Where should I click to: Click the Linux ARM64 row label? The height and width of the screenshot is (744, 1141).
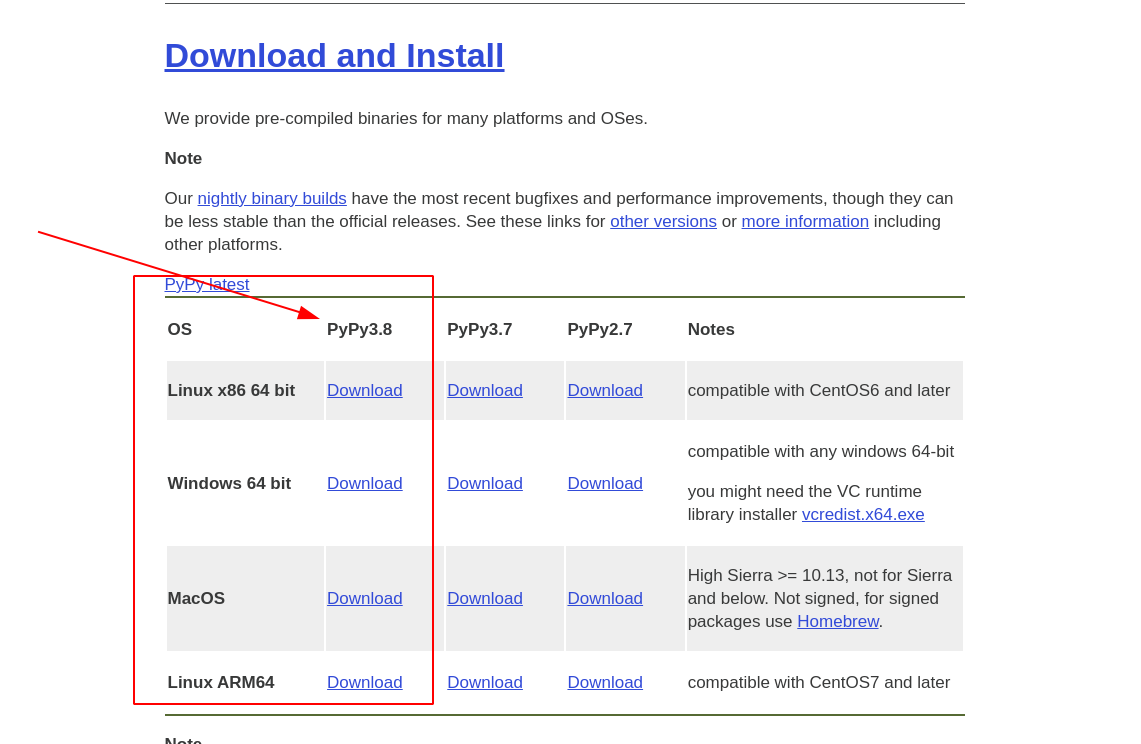click(221, 683)
